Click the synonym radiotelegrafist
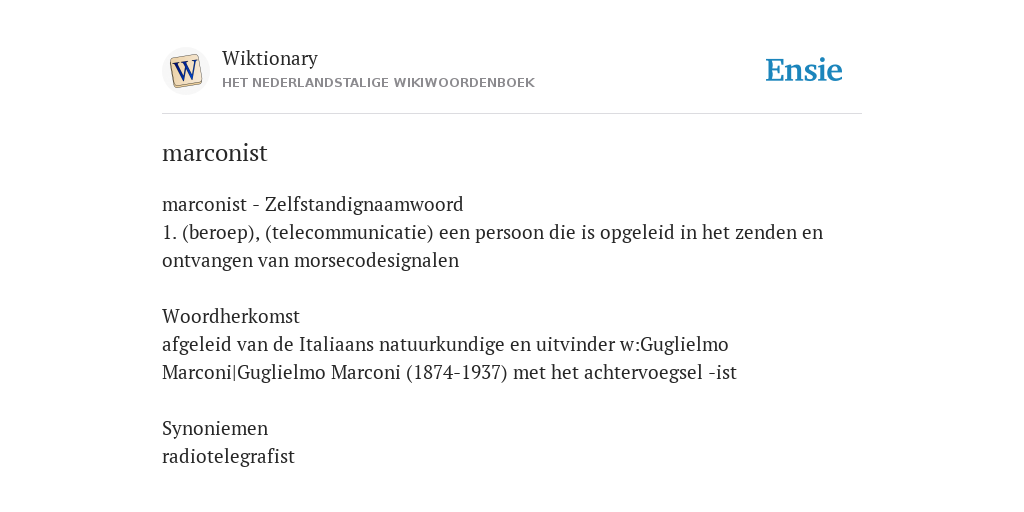Image resolution: width=1024 pixels, height=512 pixels. [229, 456]
